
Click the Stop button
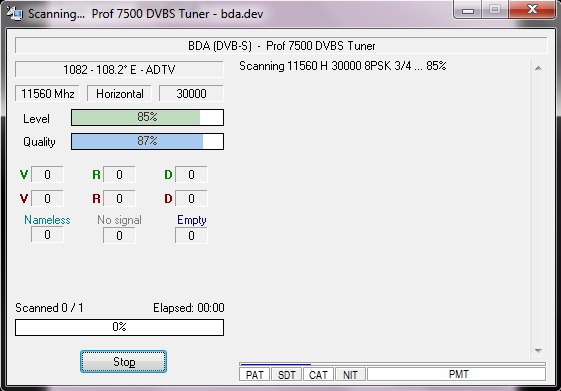(x=123, y=362)
